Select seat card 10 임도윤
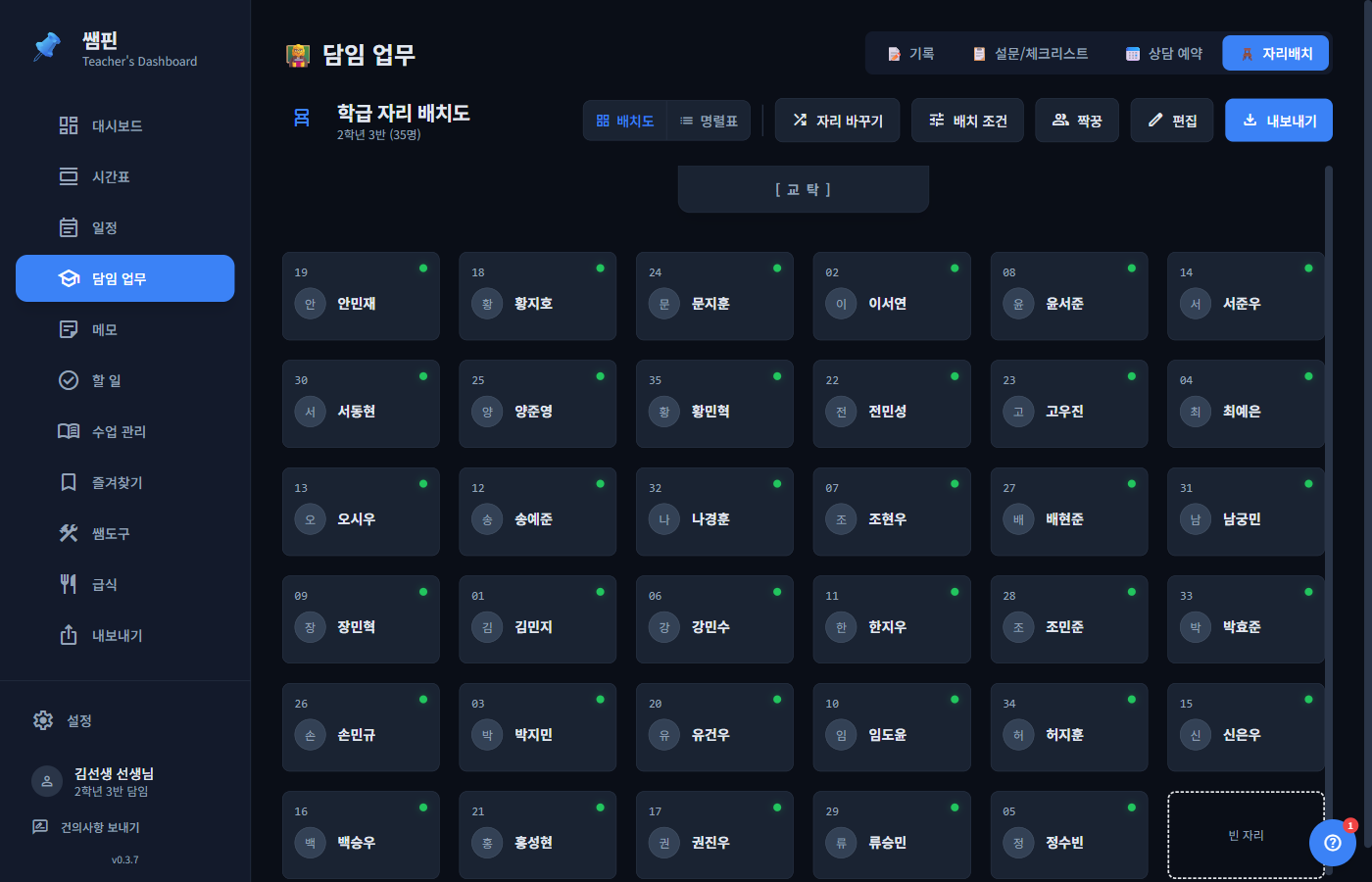Screen dimensions: 1372x882 tap(892, 727)
